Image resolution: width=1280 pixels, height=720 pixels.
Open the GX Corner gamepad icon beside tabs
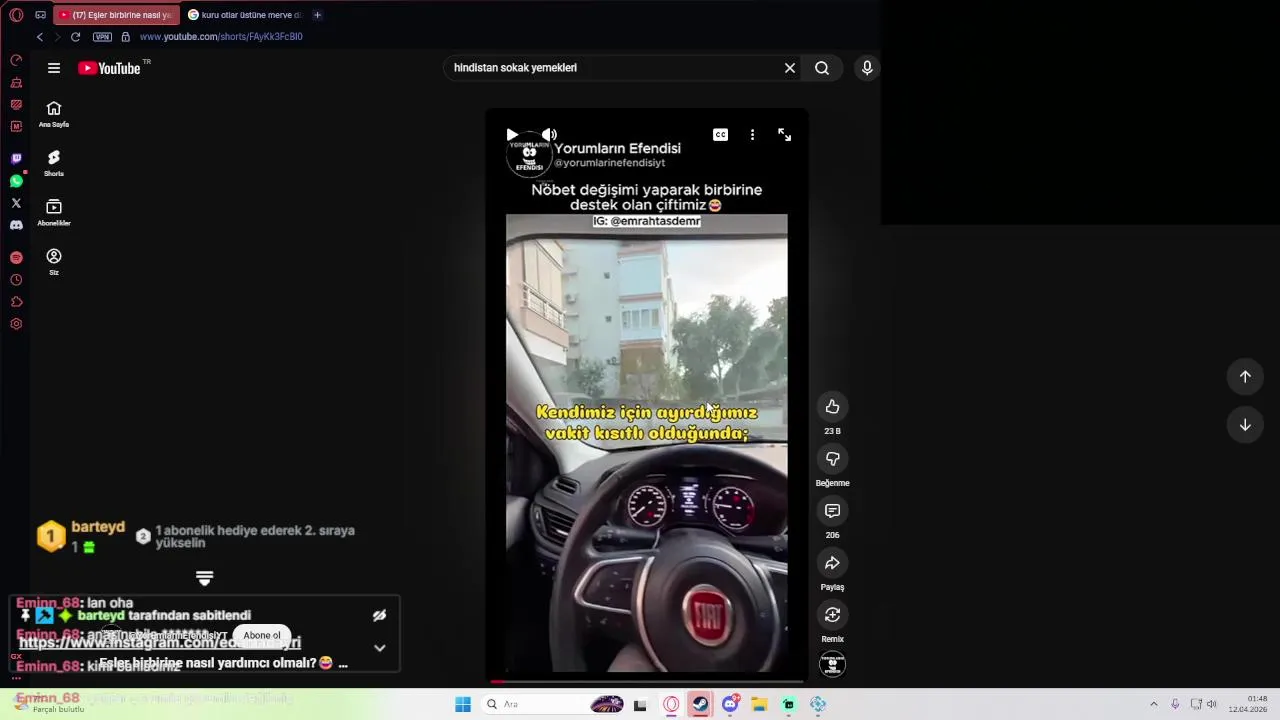[40, 15]
